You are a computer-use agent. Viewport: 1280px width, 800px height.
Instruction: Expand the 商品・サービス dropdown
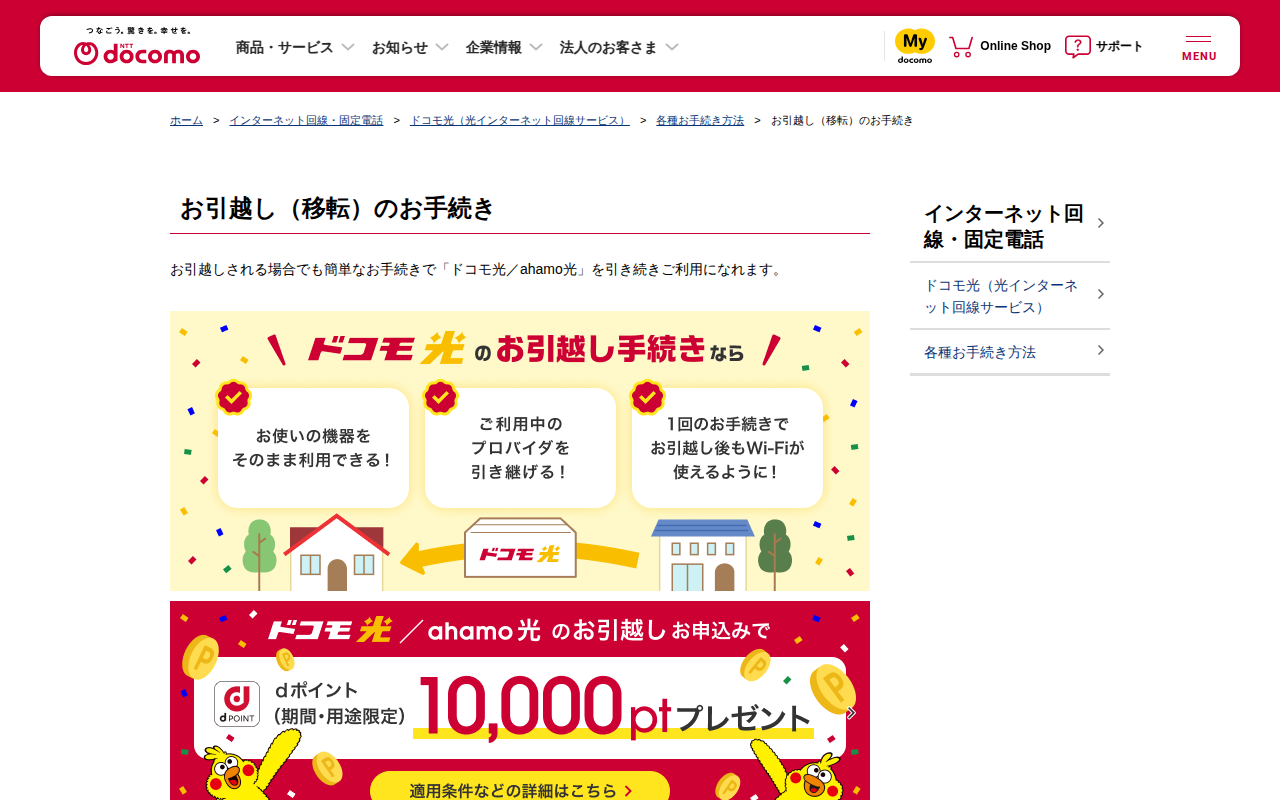point(295,47)
